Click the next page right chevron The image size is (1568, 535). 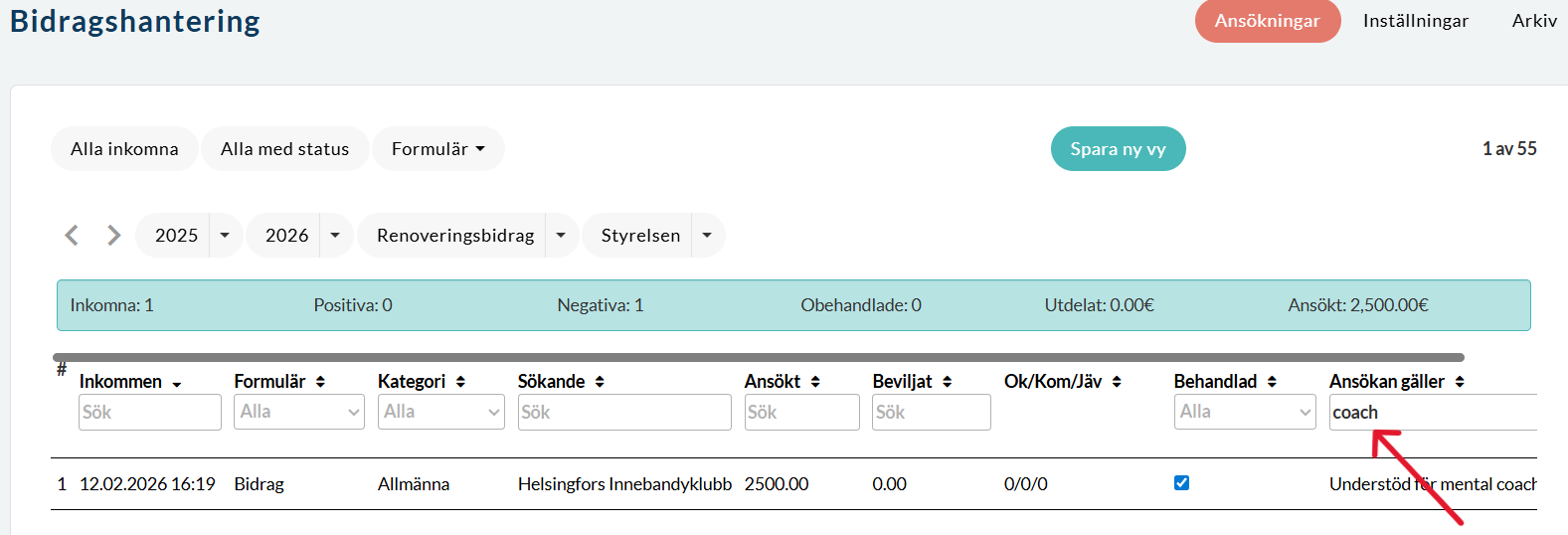coord(113,235)
